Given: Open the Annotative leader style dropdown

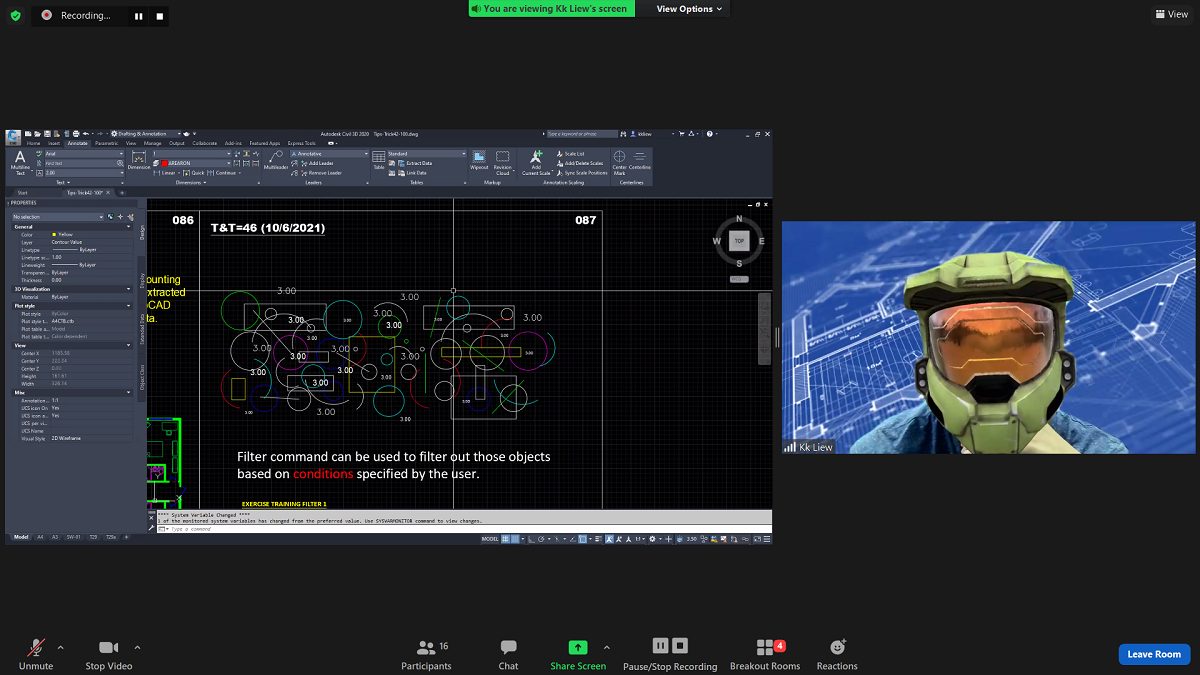Looking at the screenshot, I should coord(329,153).
